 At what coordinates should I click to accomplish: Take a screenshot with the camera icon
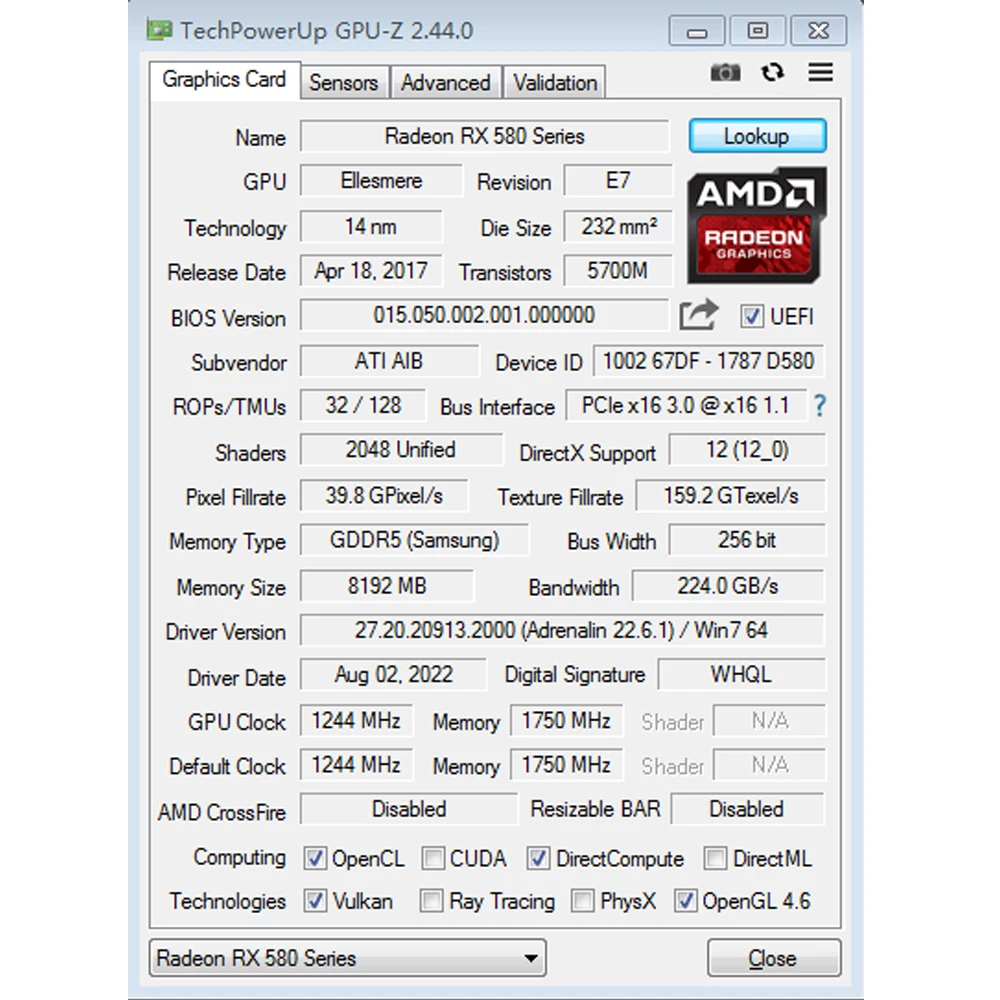pos(725,73)
